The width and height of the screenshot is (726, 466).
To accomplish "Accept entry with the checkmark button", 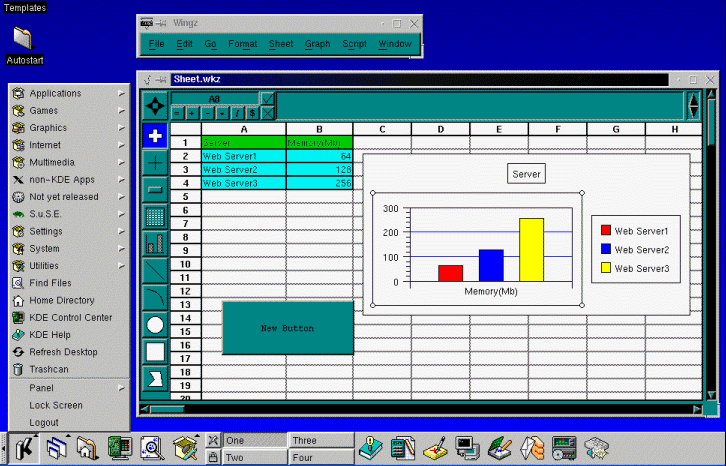I will [x=268, y=99].
